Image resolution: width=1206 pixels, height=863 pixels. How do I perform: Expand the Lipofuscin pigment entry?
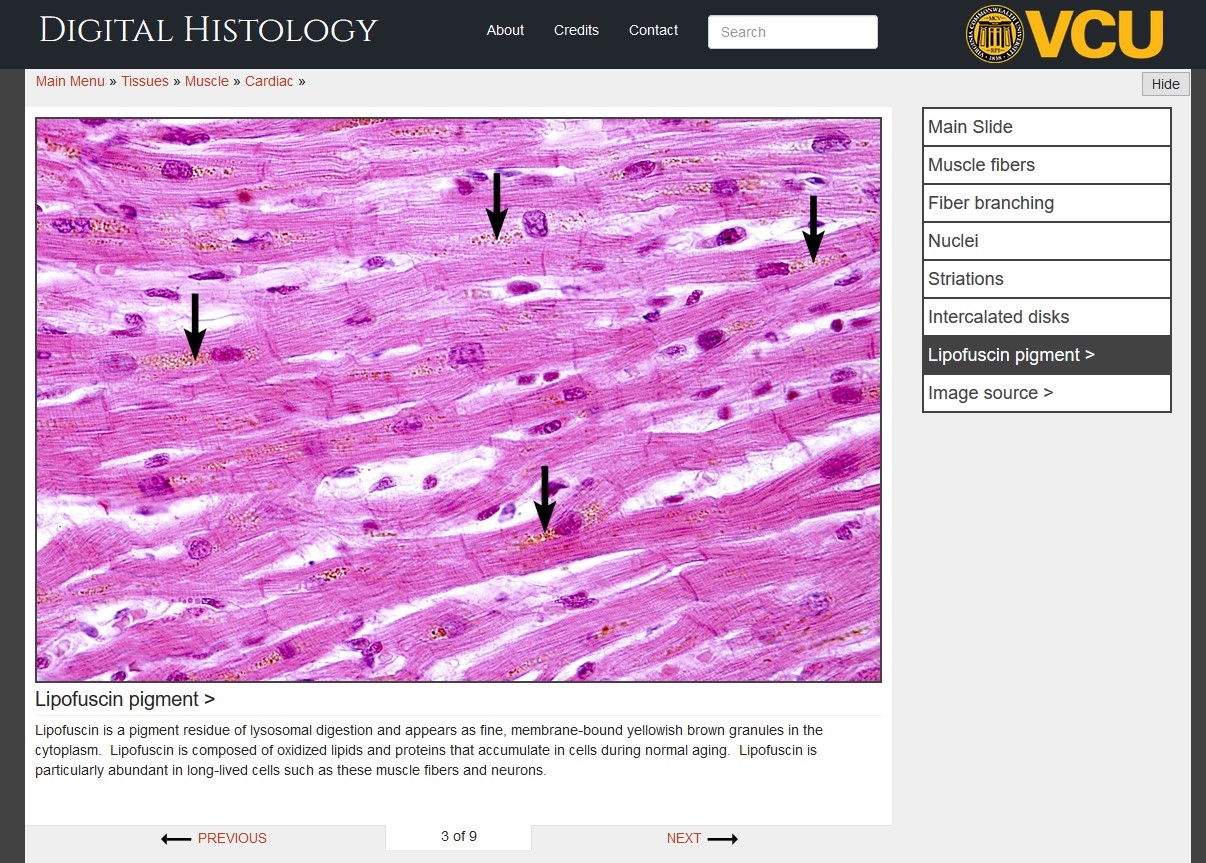1046,355
